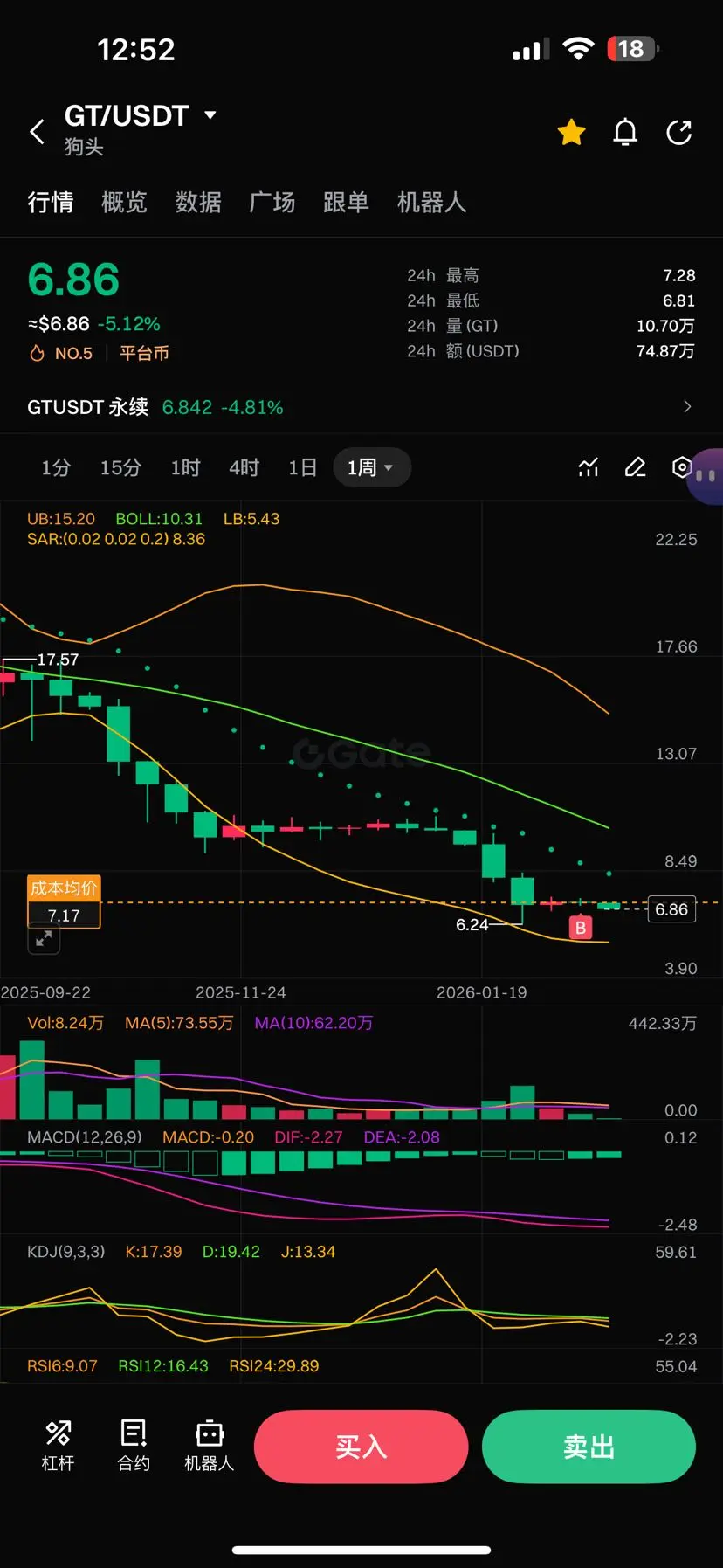Open 杠杆 margin trading icon
The width and height of the screenshot is (723, 1568).
point(59,1446)
